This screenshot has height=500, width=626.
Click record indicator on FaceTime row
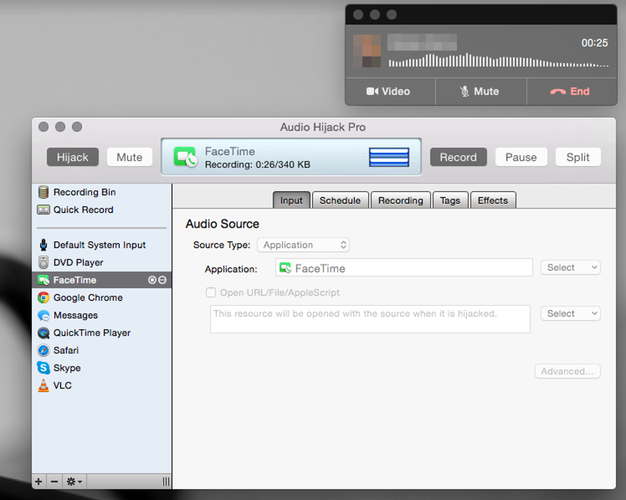[152, 280]
